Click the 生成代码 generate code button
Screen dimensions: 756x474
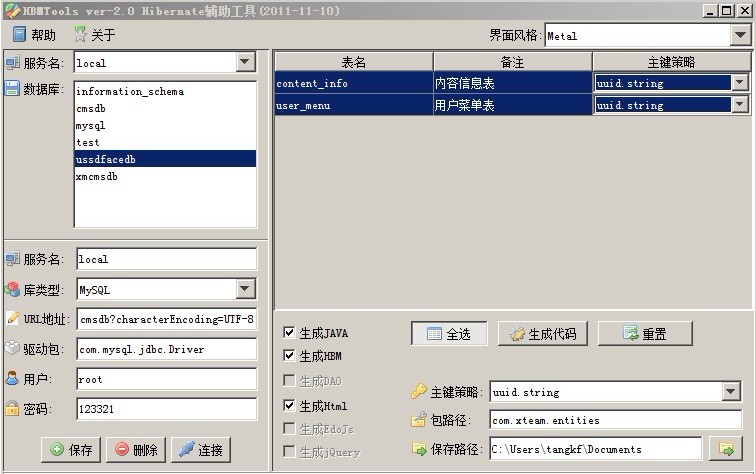(543, 334)
